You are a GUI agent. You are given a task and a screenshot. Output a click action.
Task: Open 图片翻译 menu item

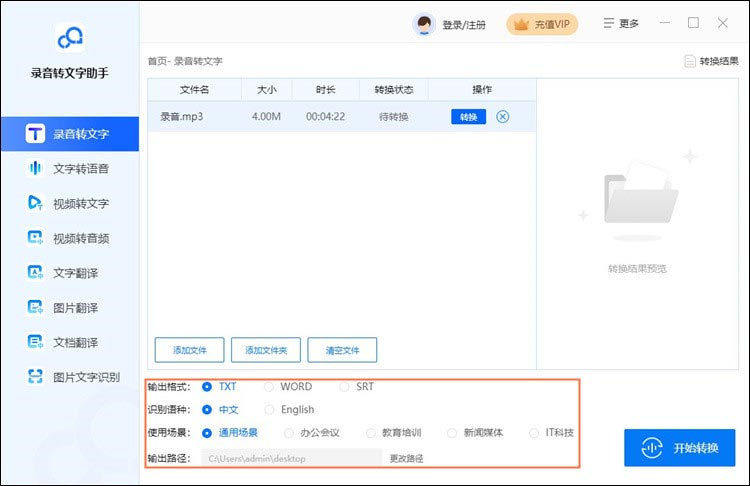[x=70, y=308]
